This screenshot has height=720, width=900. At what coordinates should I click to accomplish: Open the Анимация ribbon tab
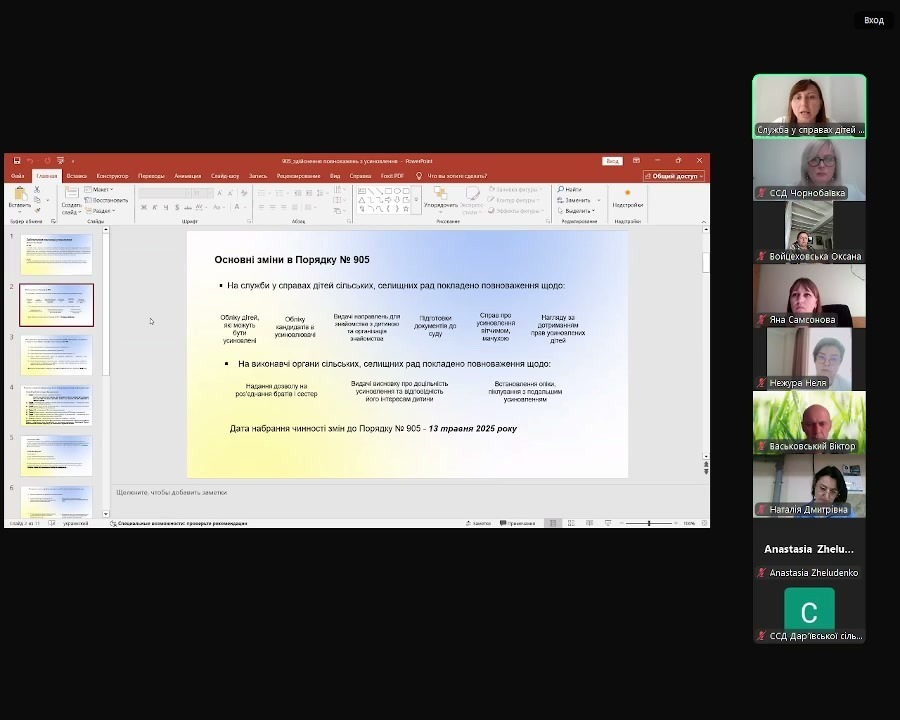point(187,176)
